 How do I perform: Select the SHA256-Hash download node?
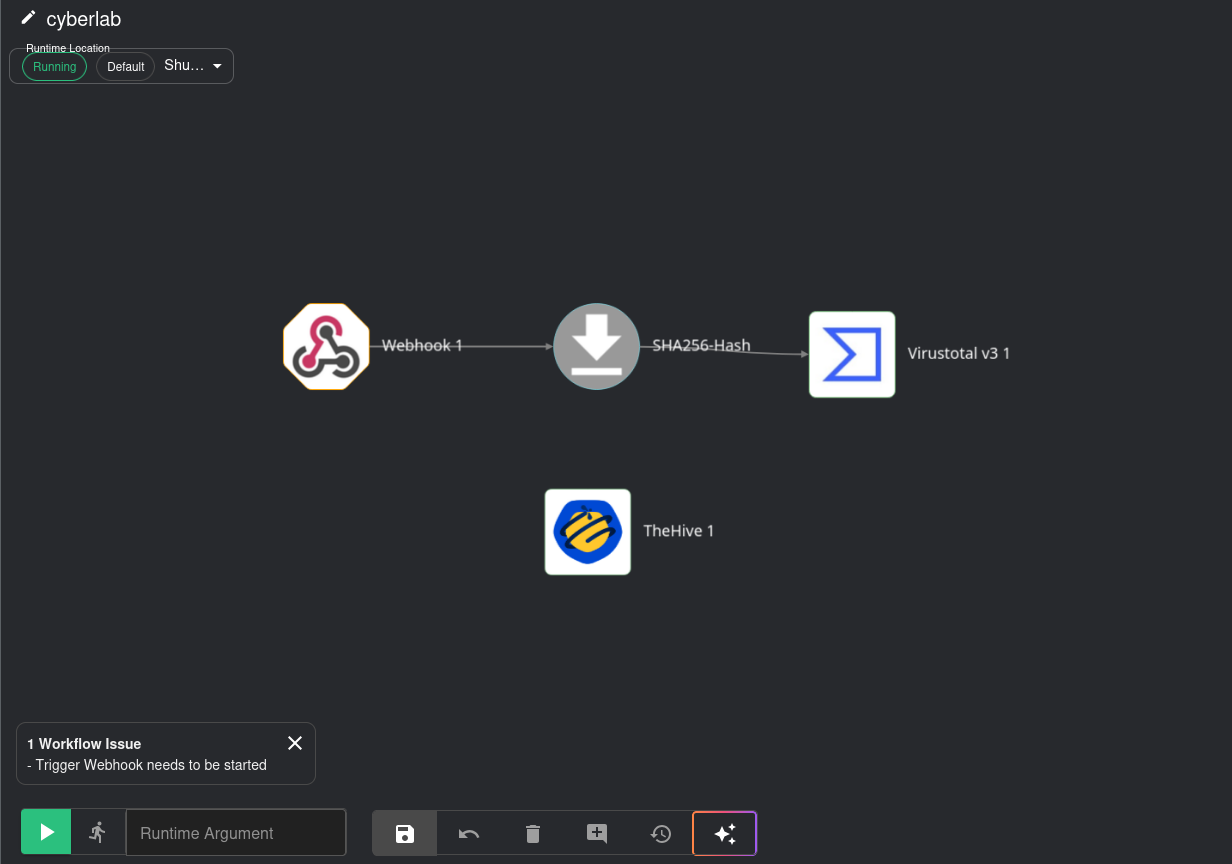(x=596, y=346)
